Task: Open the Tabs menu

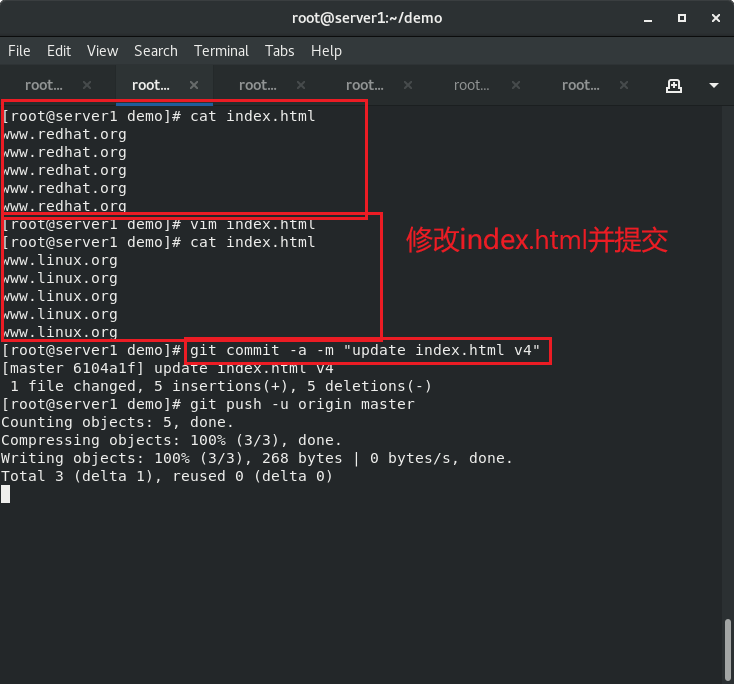Action: (279, 51)
